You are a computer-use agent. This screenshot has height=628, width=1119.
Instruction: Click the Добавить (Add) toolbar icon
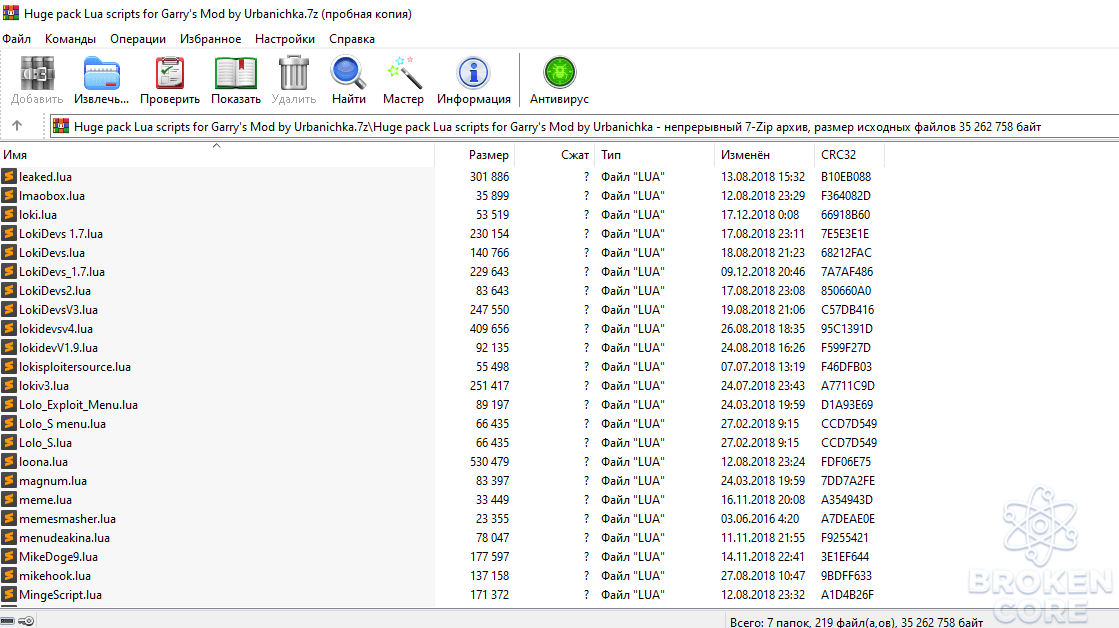[37, 74]
